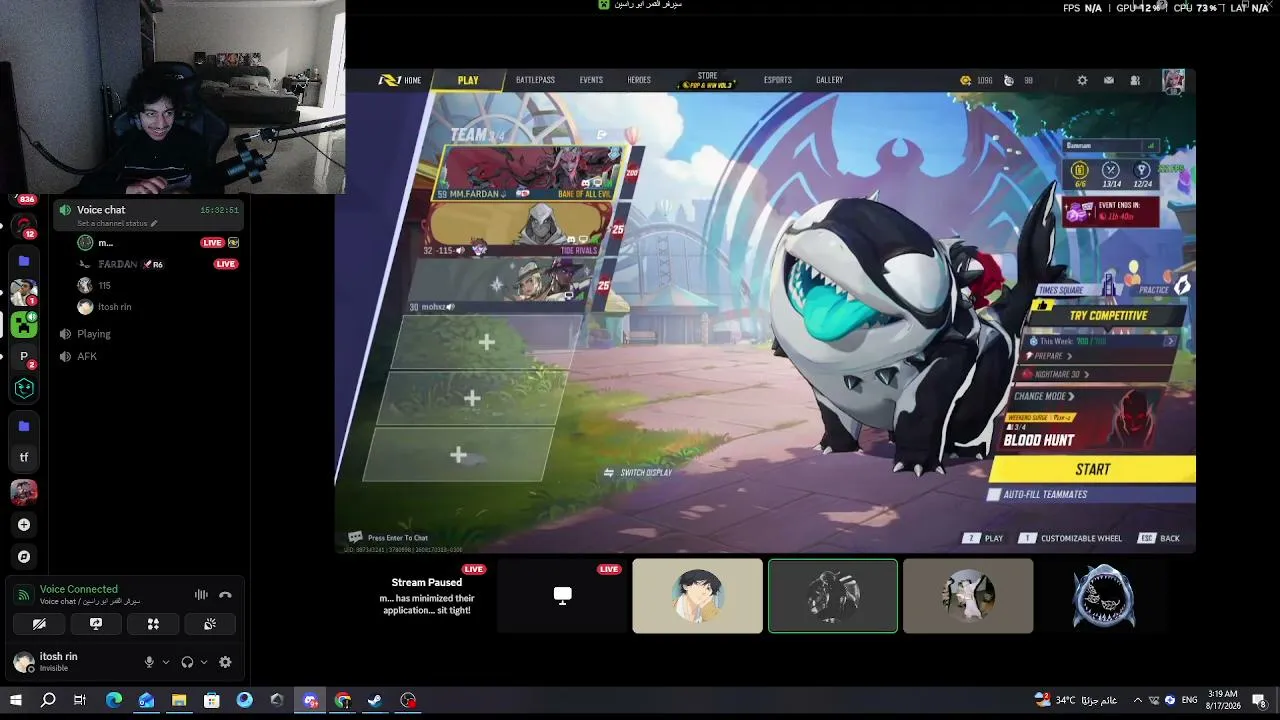Open the friends list icon in game header
Image resolution: width=1280 pixels, height=720 pixels.
[1135, 80]
